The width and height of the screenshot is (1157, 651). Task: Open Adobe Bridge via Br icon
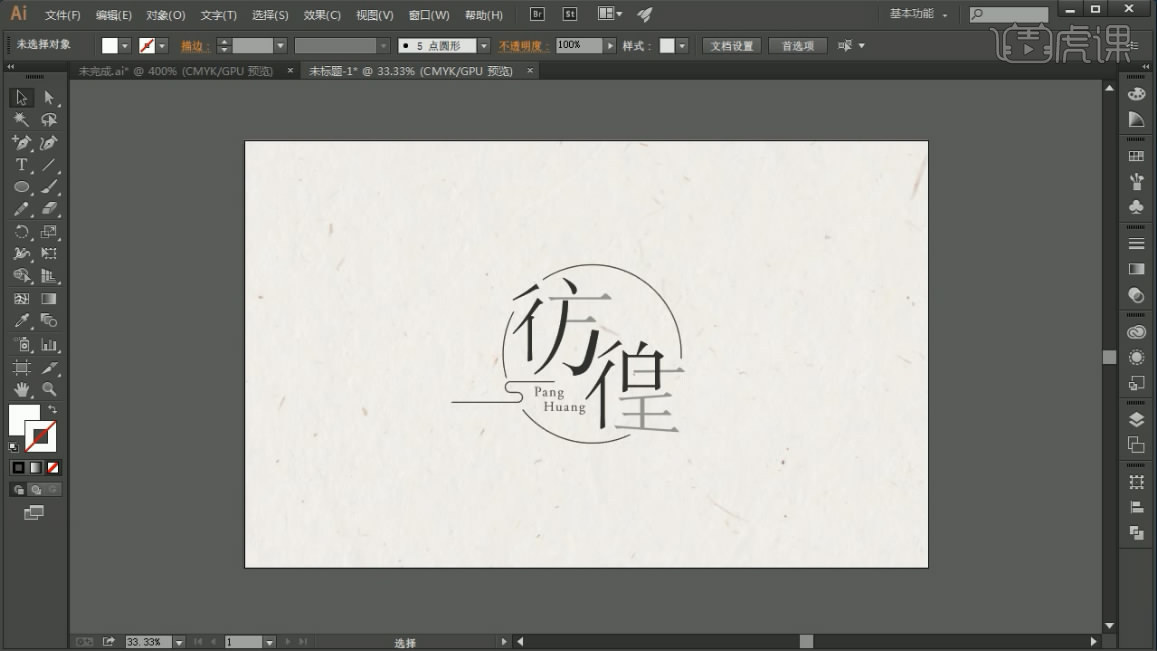(x=537, y=14)
